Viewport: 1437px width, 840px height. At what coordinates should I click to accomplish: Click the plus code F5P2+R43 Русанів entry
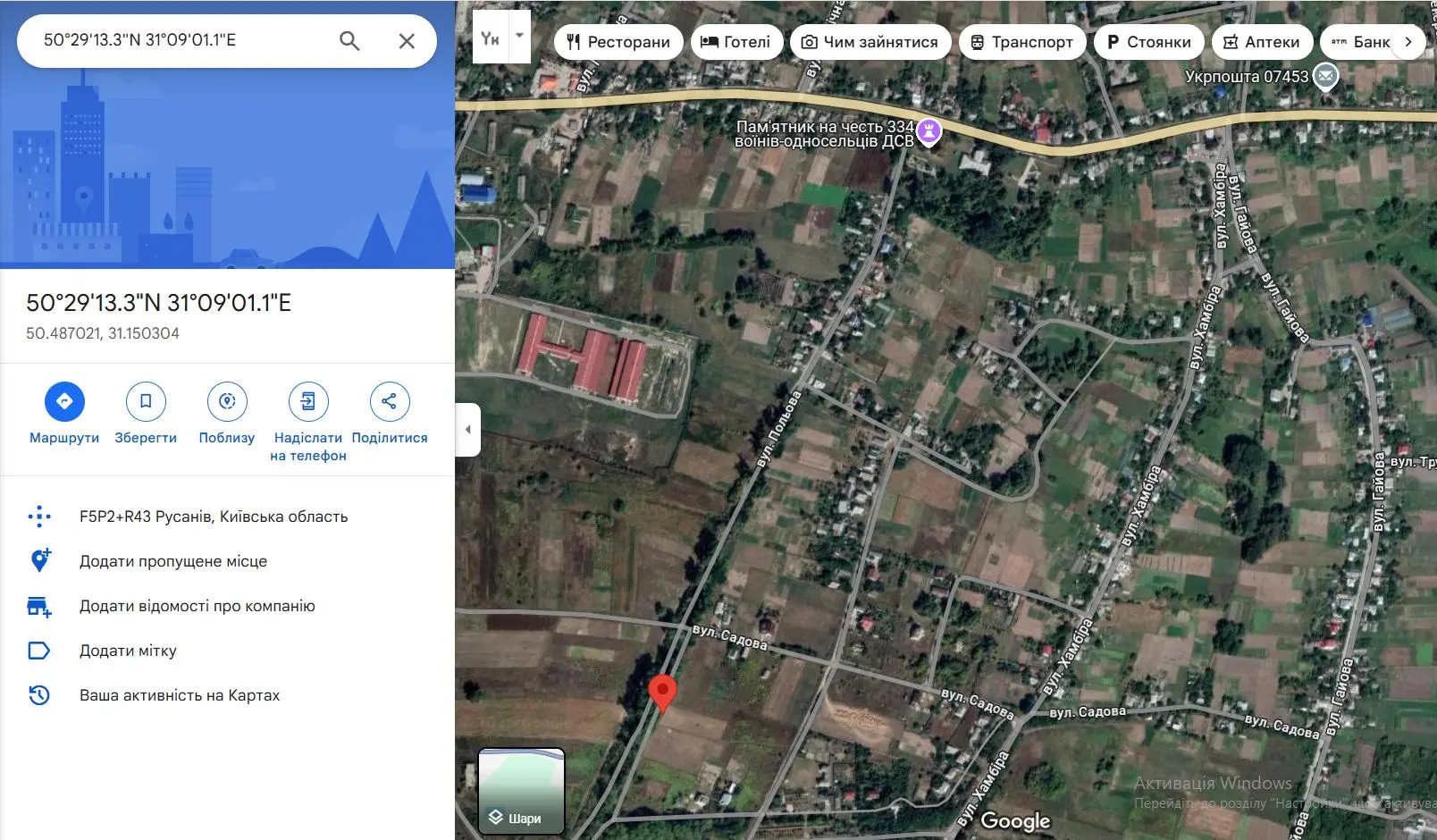coord(213,516)
